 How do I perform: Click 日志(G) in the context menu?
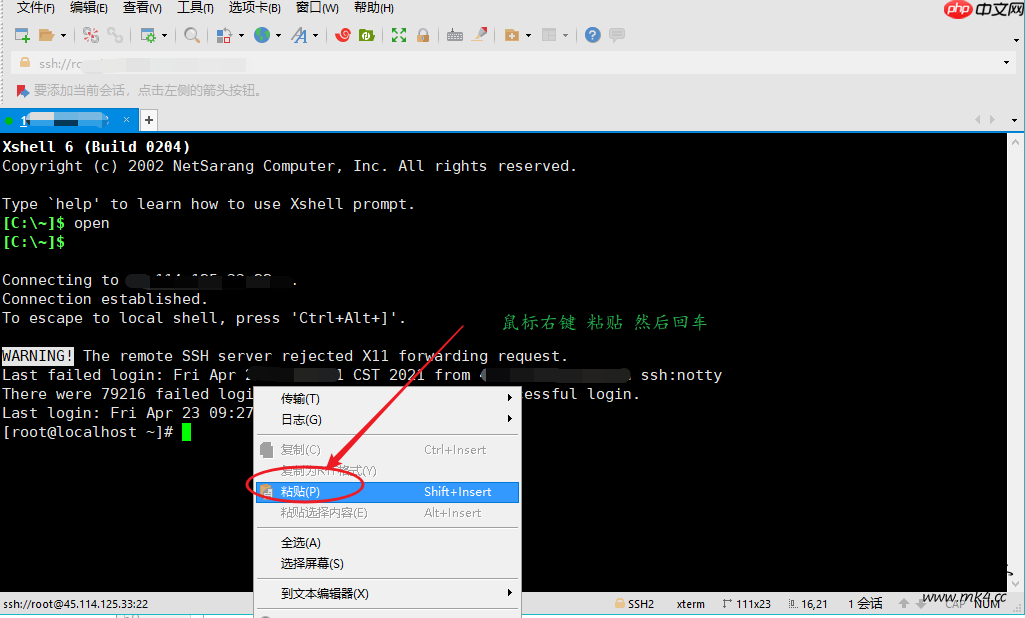pos(298,418)
